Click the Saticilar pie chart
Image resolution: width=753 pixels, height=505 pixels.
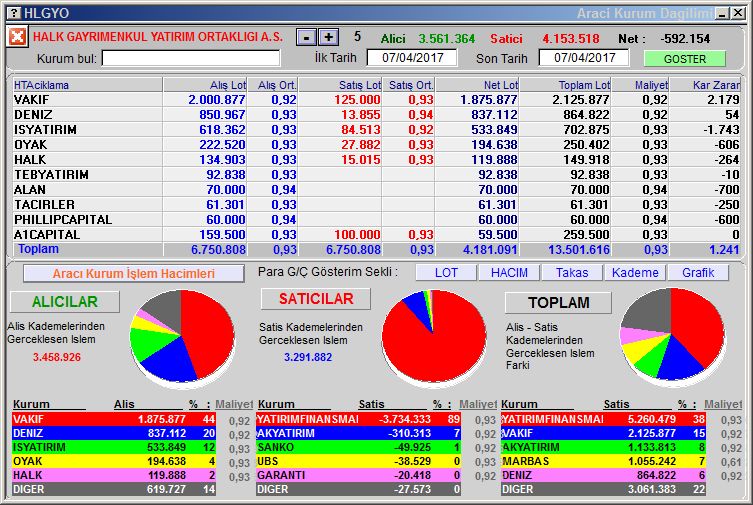tap(434, 337)
